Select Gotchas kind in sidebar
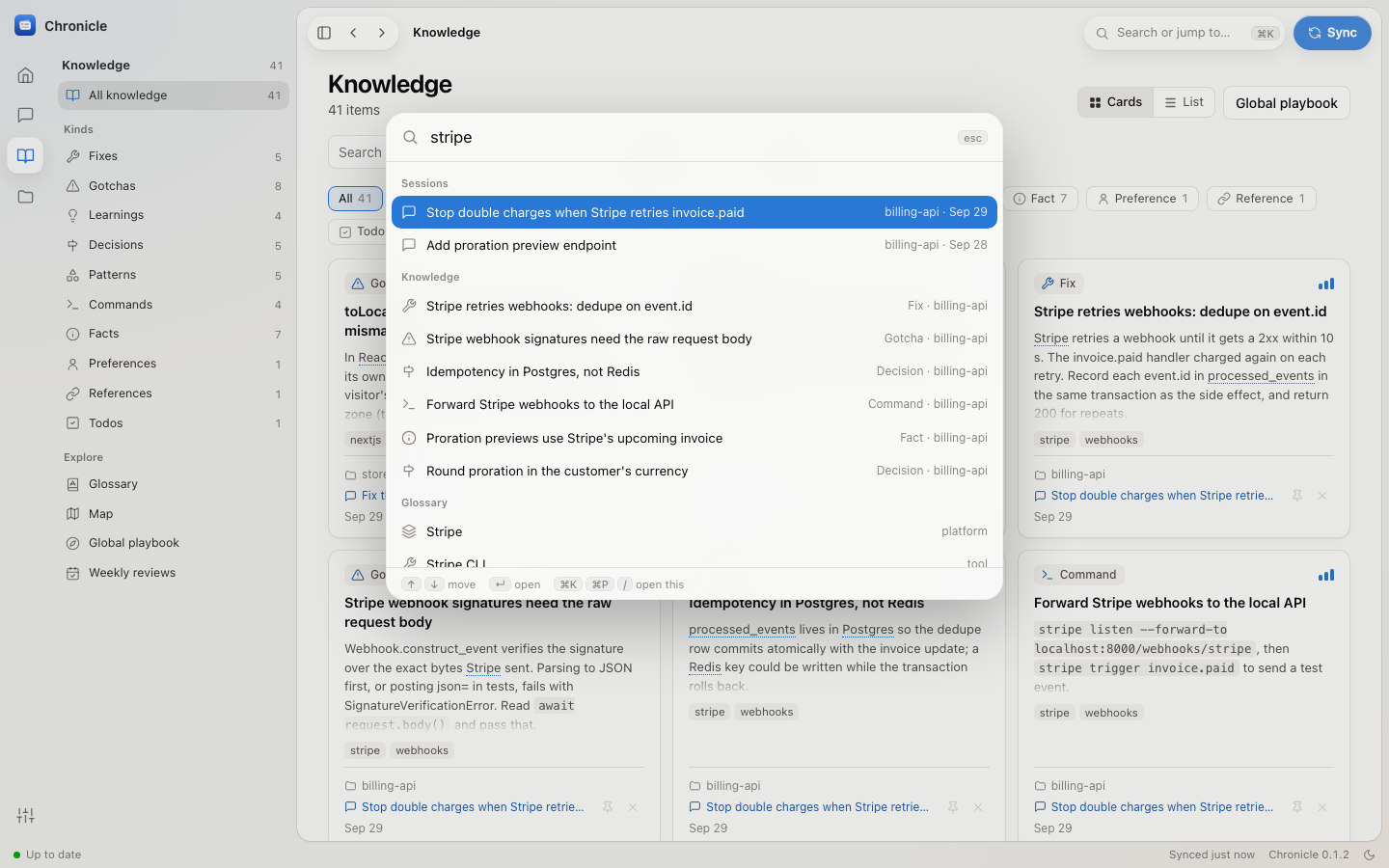Viewport: 1389px width, 868px height. pyautogui.click(x=174, y=186)
